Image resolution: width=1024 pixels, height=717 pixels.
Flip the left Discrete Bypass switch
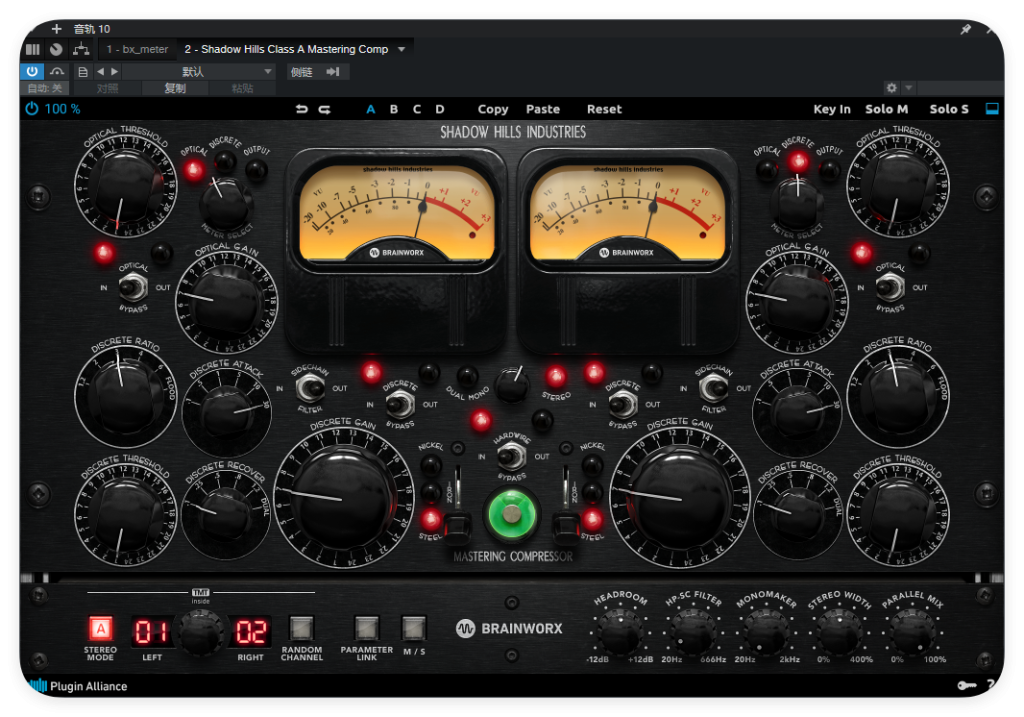[x=400, y=405]
